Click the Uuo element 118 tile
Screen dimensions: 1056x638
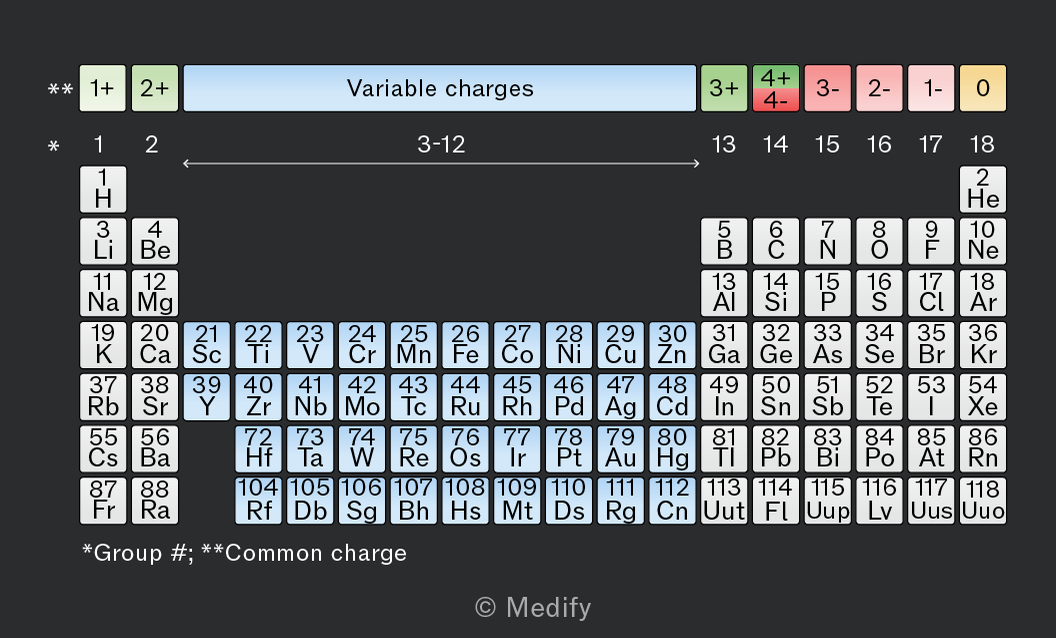coord(983,501)
